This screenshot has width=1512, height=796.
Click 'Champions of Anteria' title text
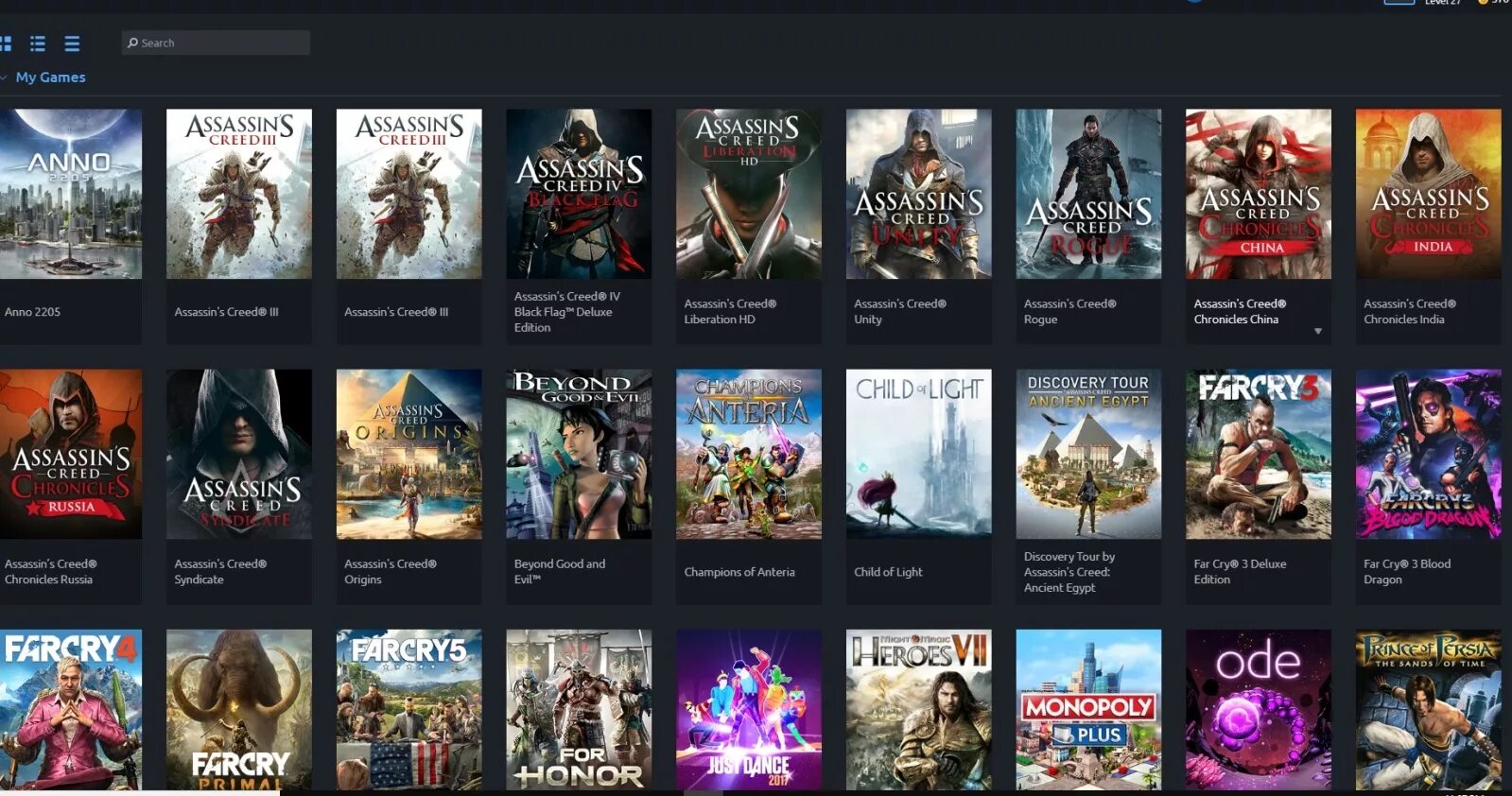pos(739,572)
